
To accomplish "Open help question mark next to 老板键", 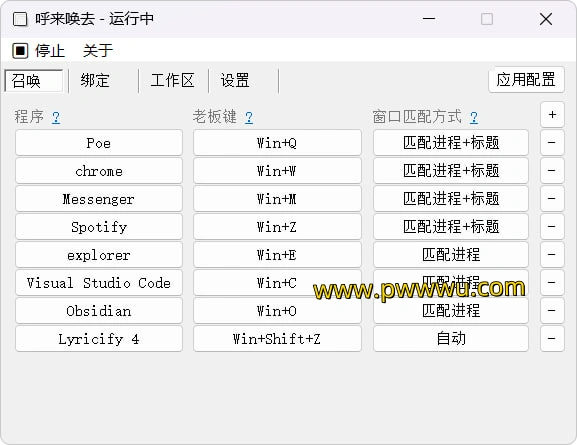I will pos(249,117).
